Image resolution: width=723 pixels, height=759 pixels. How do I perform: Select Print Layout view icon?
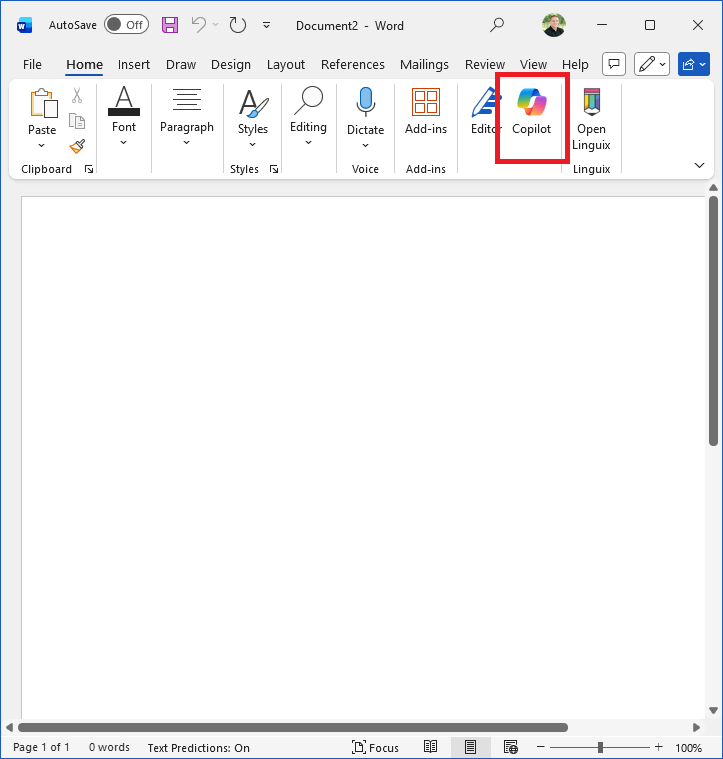470,747
